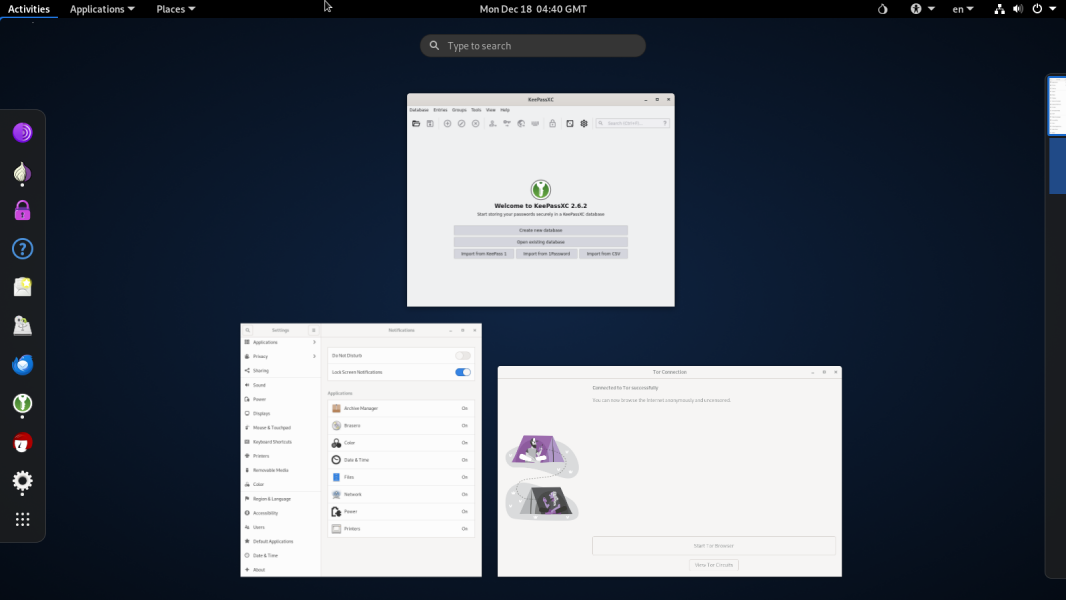Click the search magnifier icon in Settings window

pyautogui.click(x=247, y=330)
